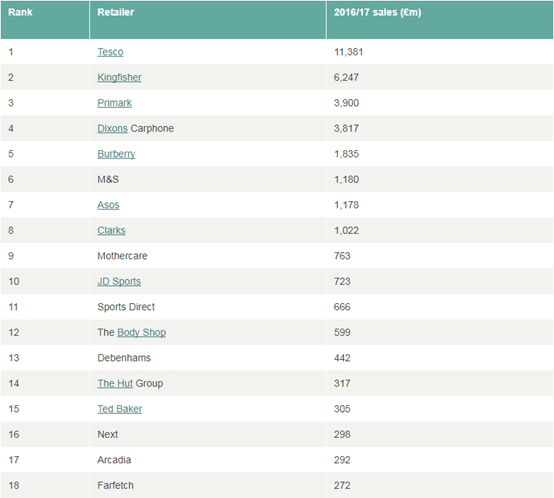Click the 599 sales figure
The image size is (554, 498).
(342, 332)
